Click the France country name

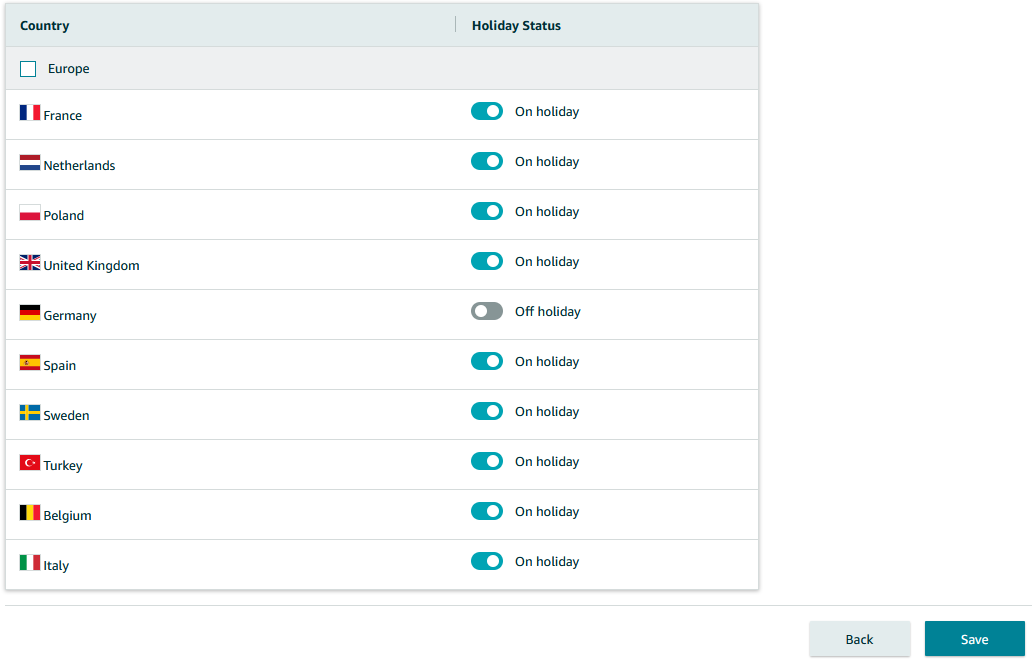click(x=63, y=115)
